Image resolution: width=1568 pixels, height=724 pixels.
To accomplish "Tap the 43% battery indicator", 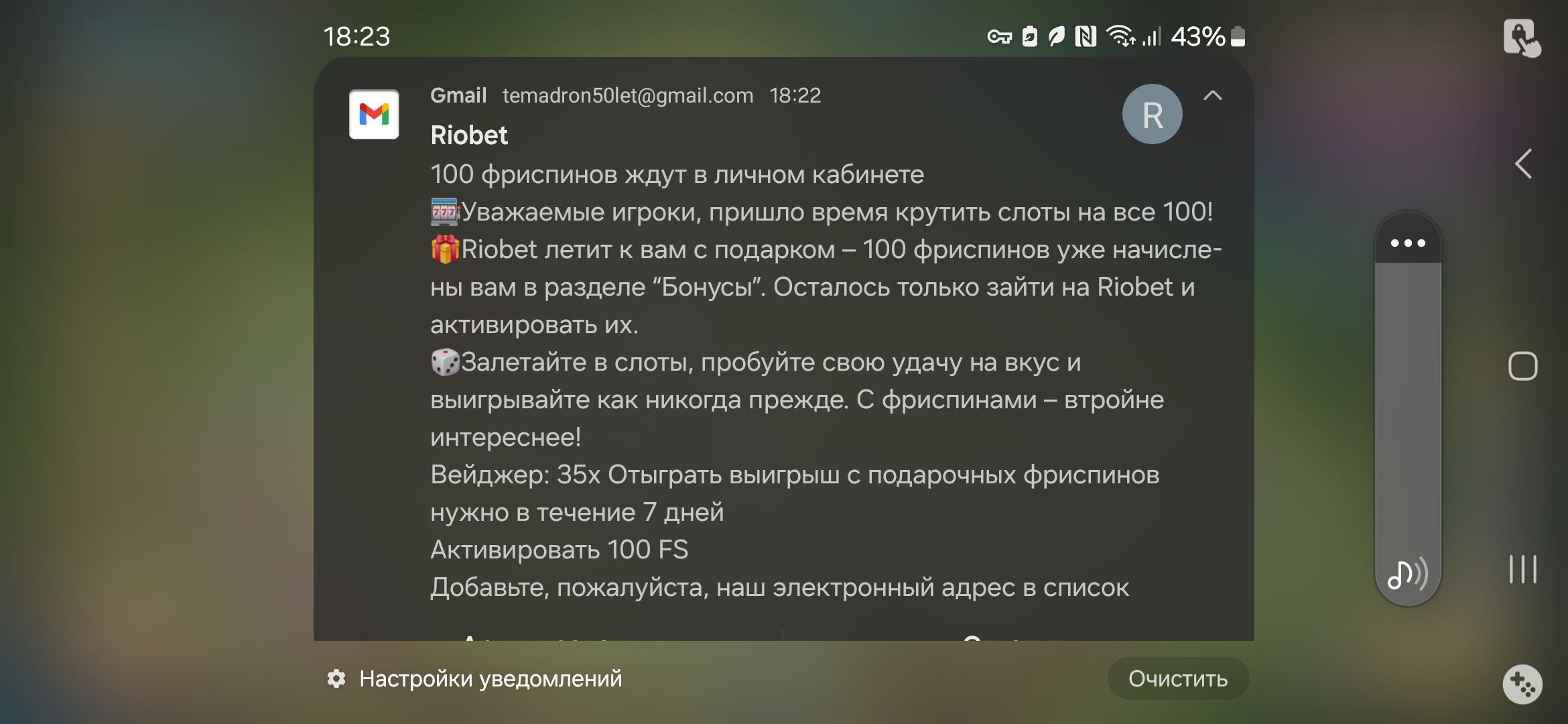I will click(1207, 37).
